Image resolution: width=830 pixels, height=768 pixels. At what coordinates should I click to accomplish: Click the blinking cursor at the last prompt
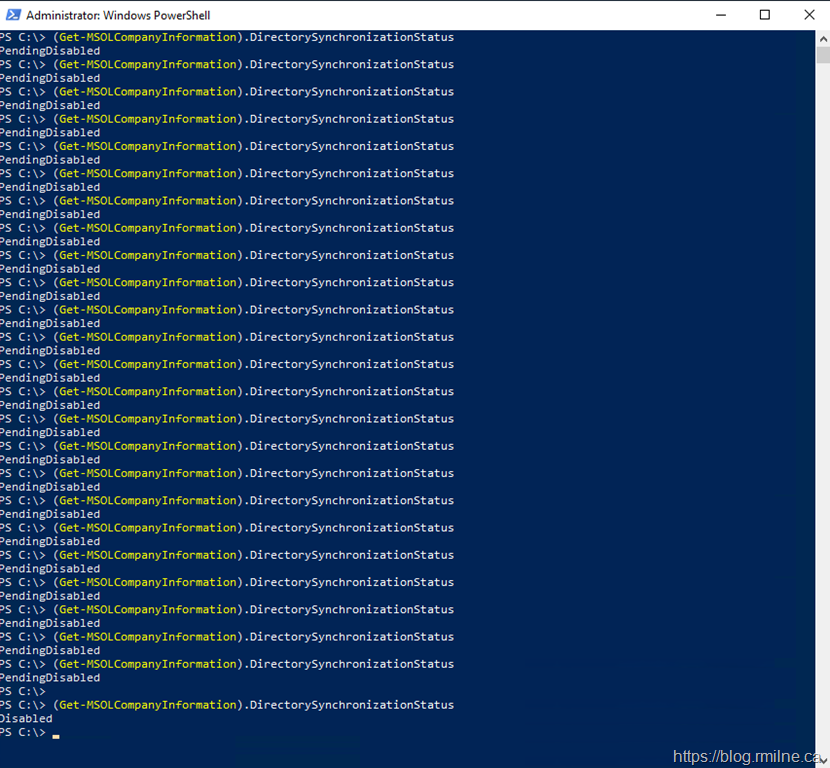[57, 735]
